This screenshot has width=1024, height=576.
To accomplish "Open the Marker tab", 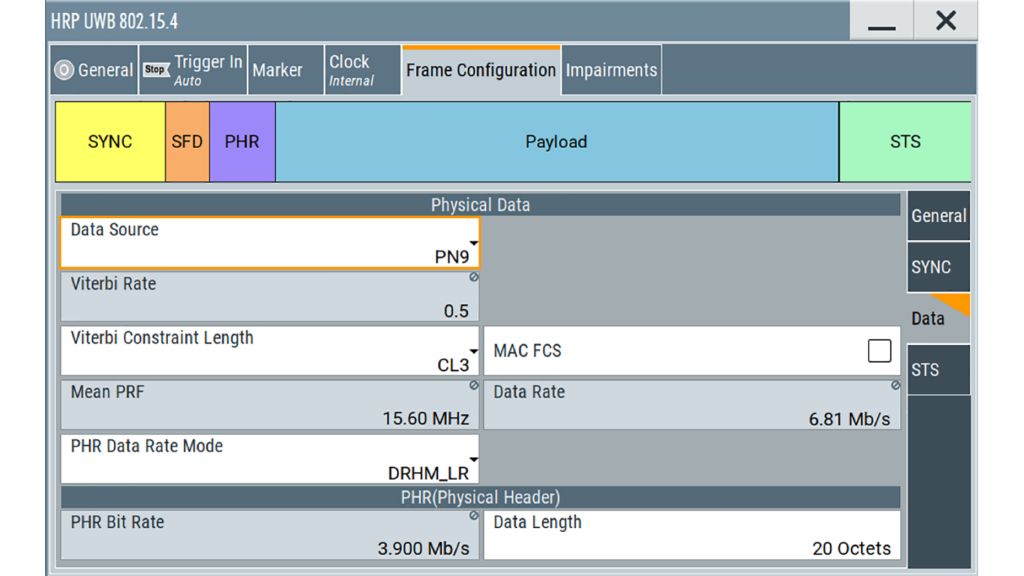I will tap(277, 70).
